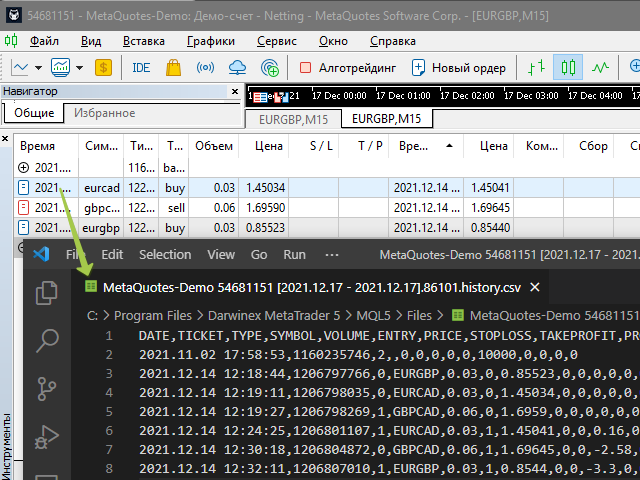Expand the line chart dropdown arrow
The width and height of the screenshot is (640, 480).
38,68
